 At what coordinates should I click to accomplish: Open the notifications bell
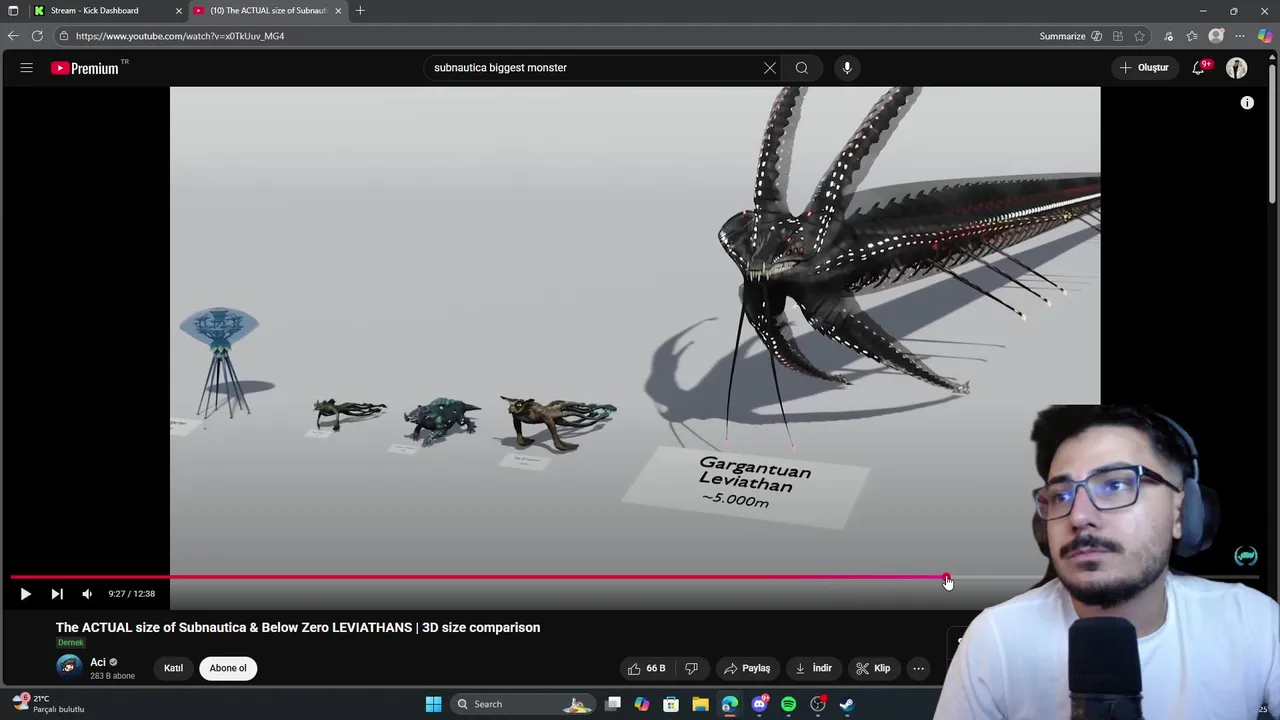point(1199,68)
